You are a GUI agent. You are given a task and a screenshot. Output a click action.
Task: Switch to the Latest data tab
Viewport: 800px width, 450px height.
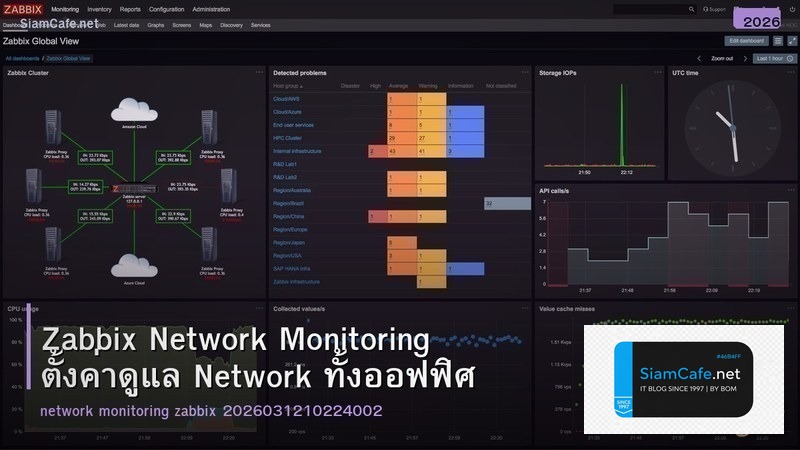[x=126, y=25]
